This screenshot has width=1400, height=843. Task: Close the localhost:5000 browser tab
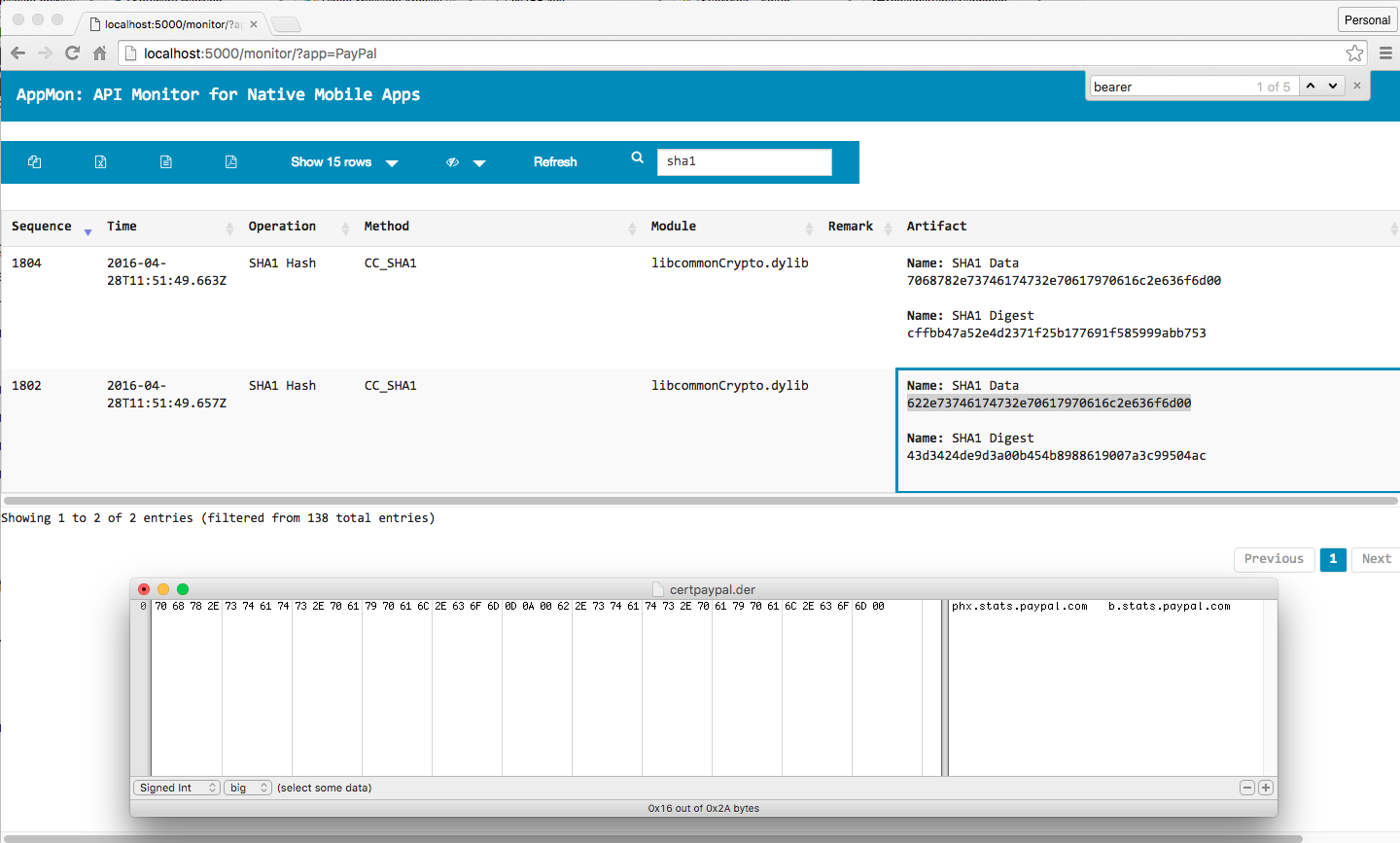click(254, 24)
